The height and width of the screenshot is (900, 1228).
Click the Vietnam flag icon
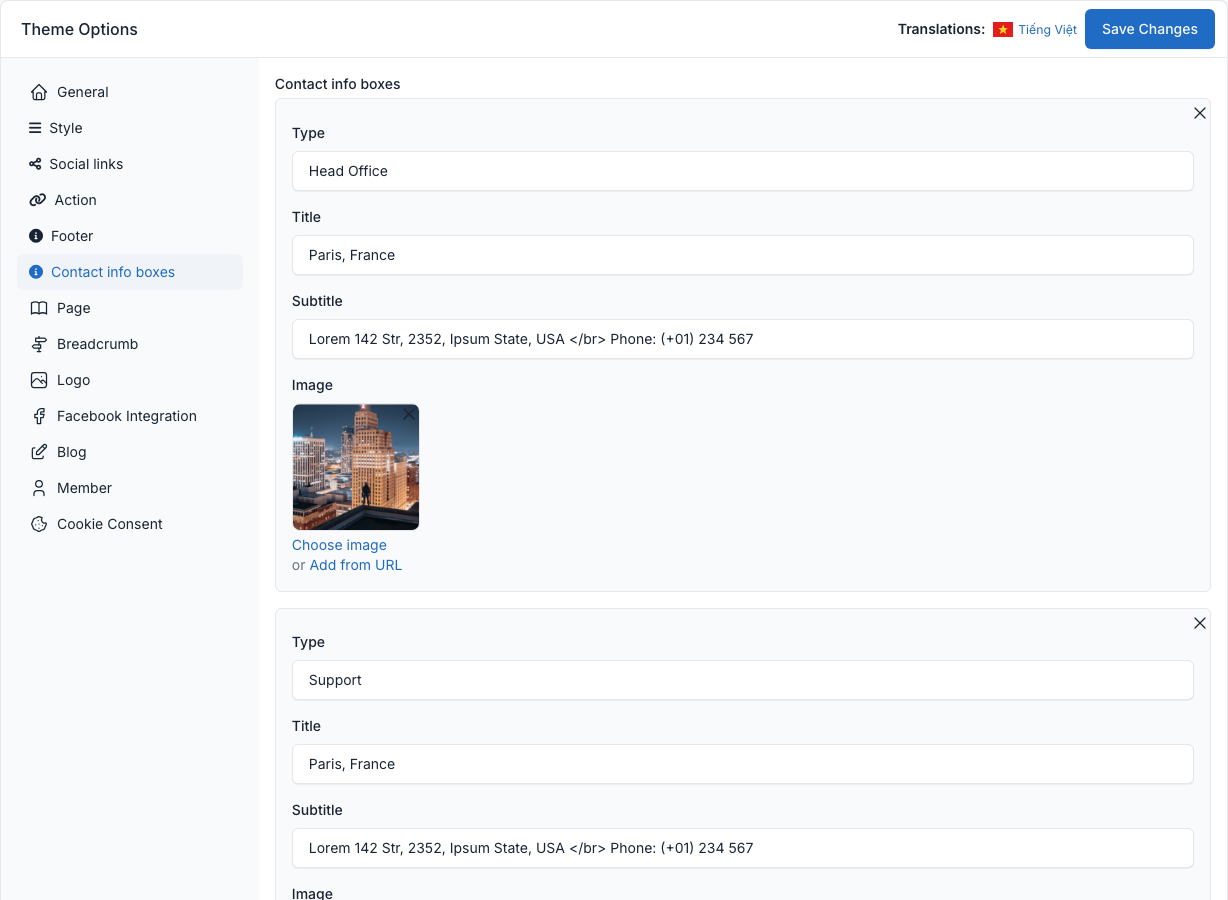pos(1003,30)
